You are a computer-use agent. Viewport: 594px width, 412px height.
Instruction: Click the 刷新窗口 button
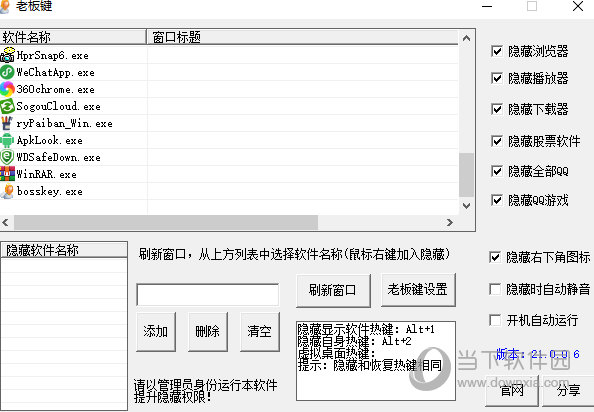pyautogui.click(x=333, y=290)
